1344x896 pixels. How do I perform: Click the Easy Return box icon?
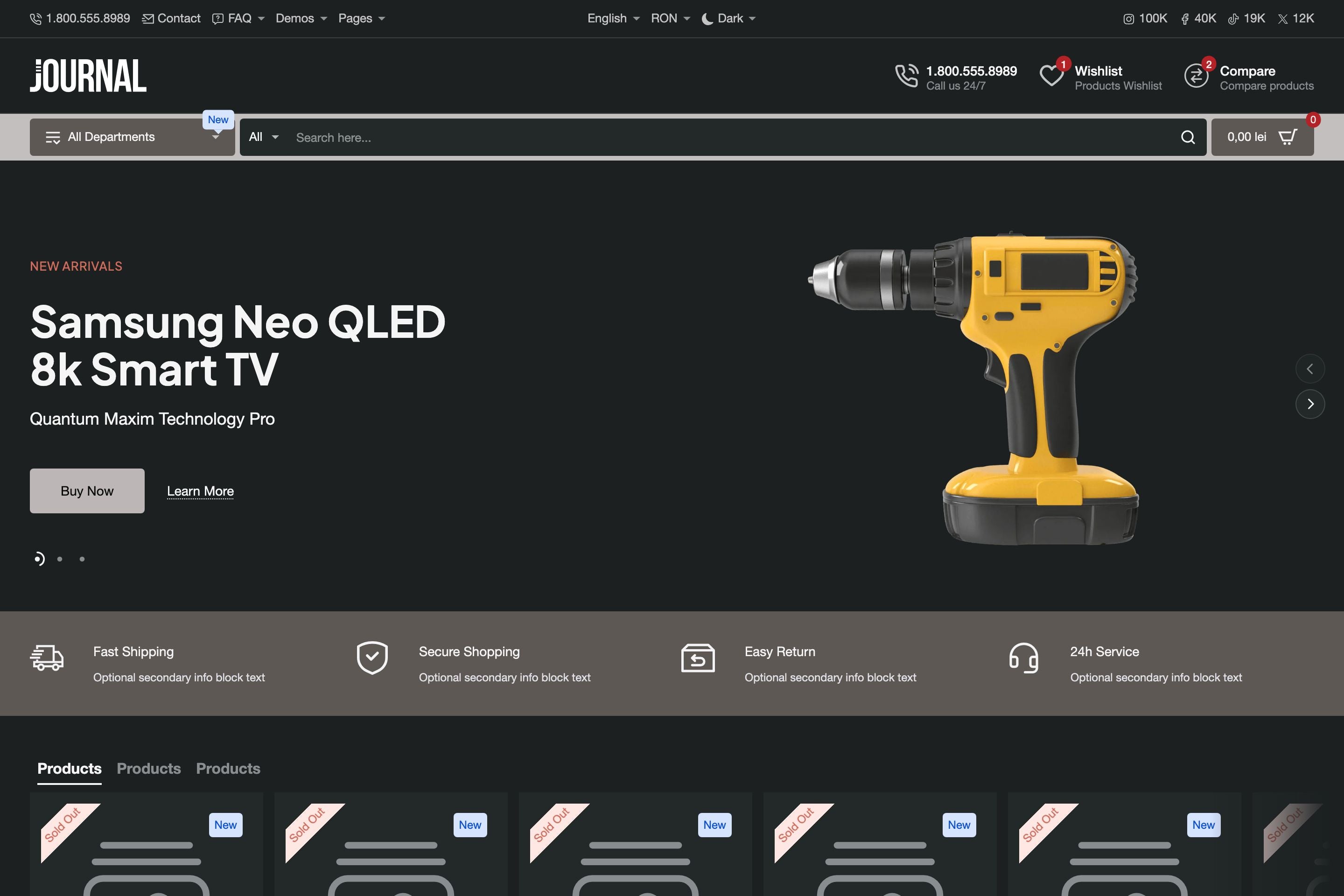(698, 658)
